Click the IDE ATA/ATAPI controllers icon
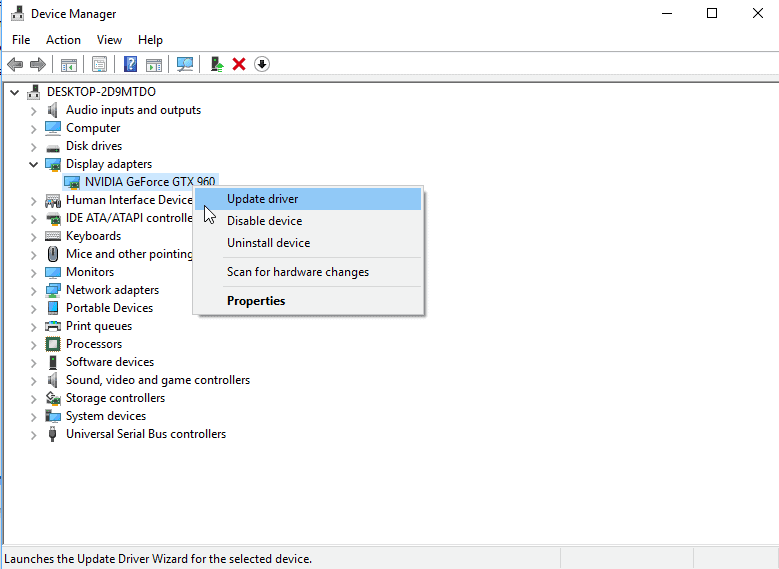 pos(53,218)
